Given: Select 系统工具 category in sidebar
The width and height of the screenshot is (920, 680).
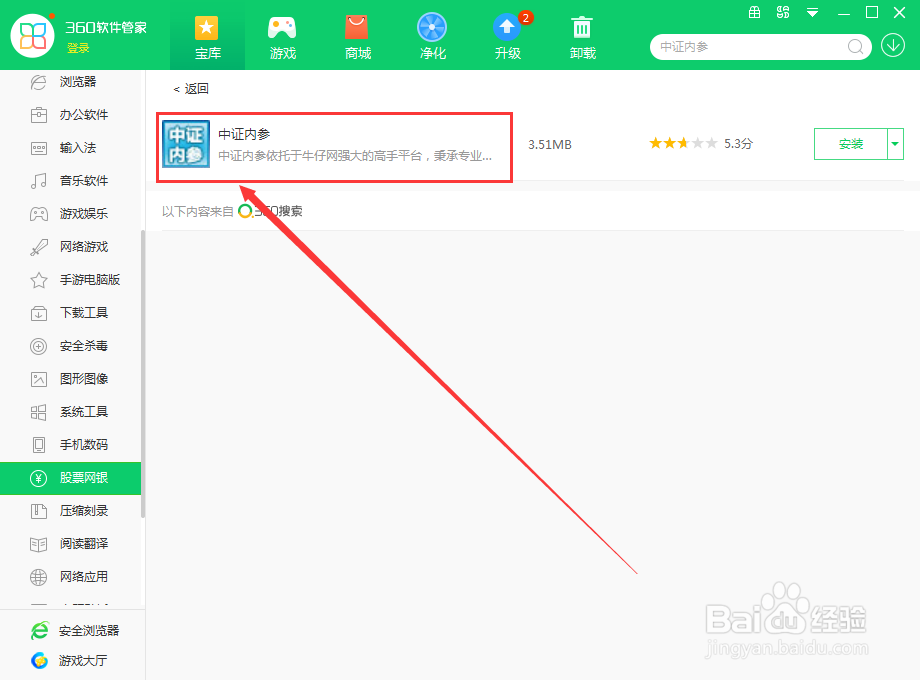Looking at the screenshot, I should [70, 412].
